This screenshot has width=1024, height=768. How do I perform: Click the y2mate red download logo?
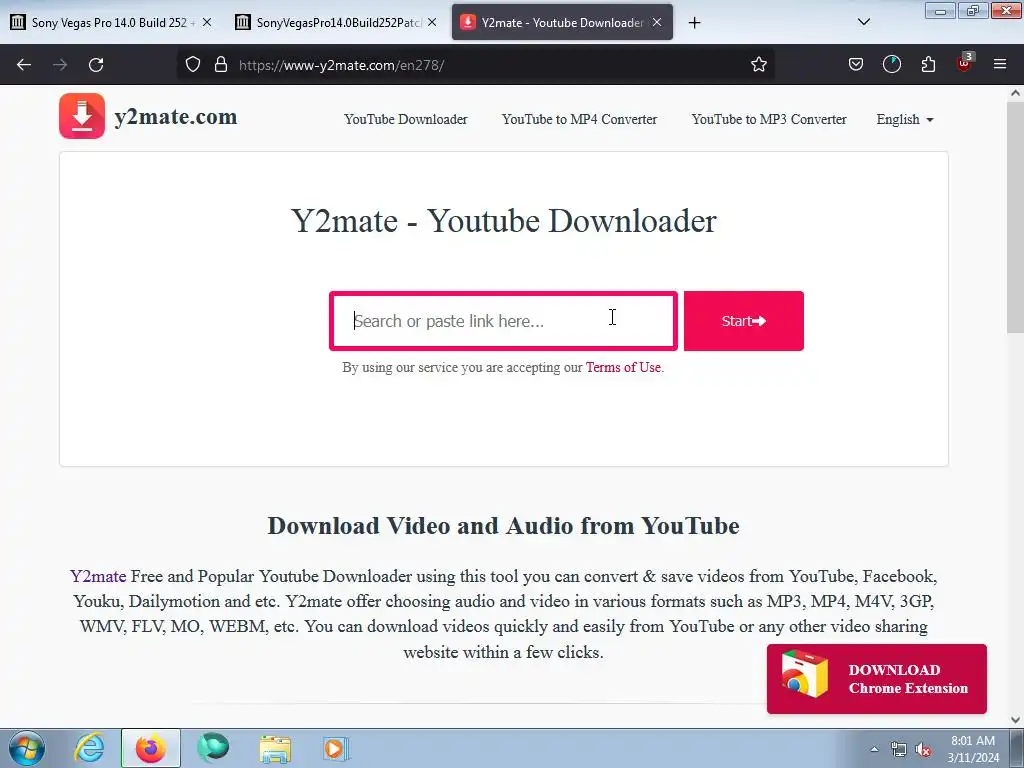(82, 116)
